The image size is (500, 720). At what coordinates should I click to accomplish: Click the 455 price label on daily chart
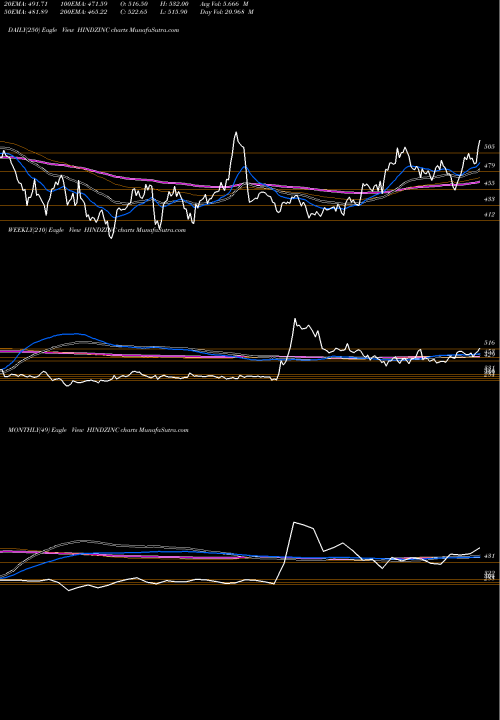coord(489,183)
